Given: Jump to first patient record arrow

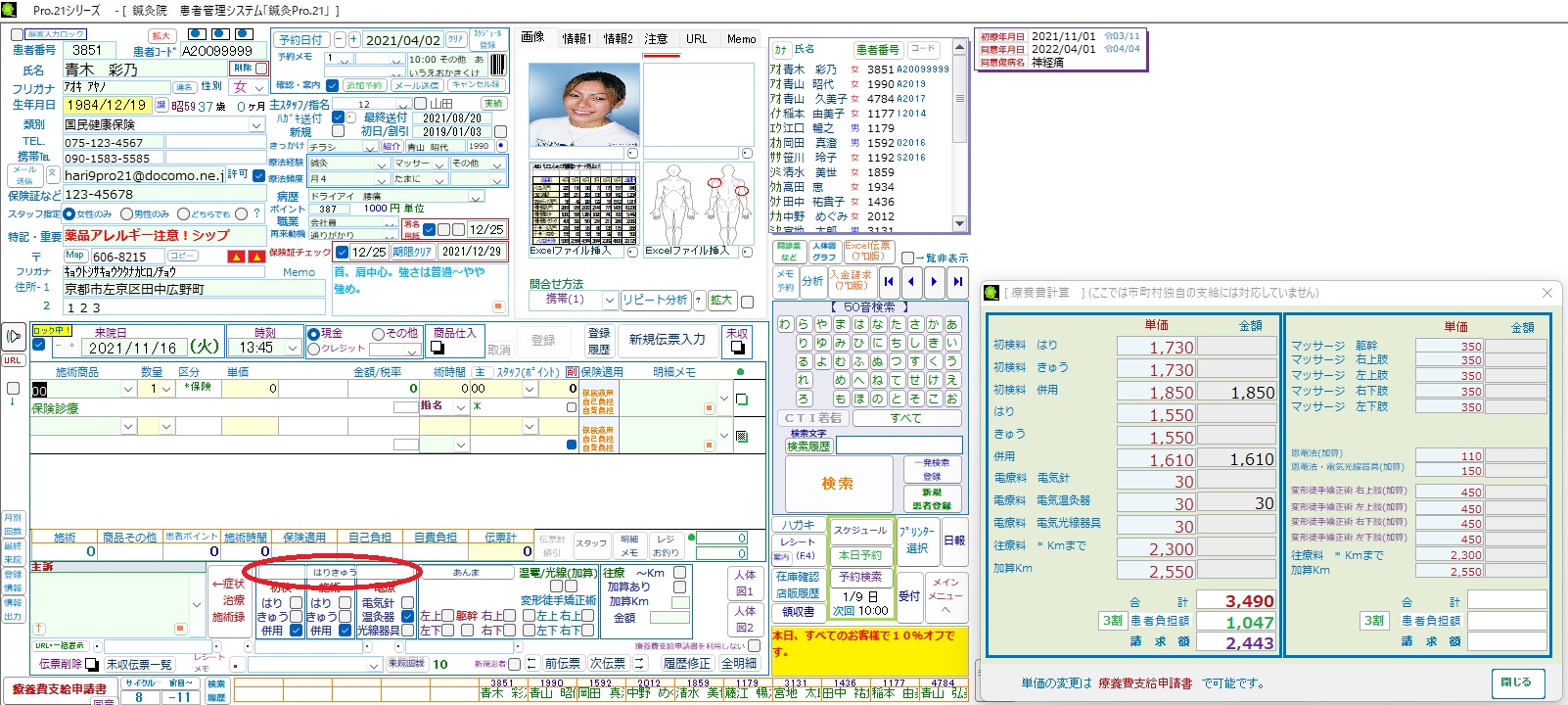Looking at the screenshot, I should click(889, 282).
